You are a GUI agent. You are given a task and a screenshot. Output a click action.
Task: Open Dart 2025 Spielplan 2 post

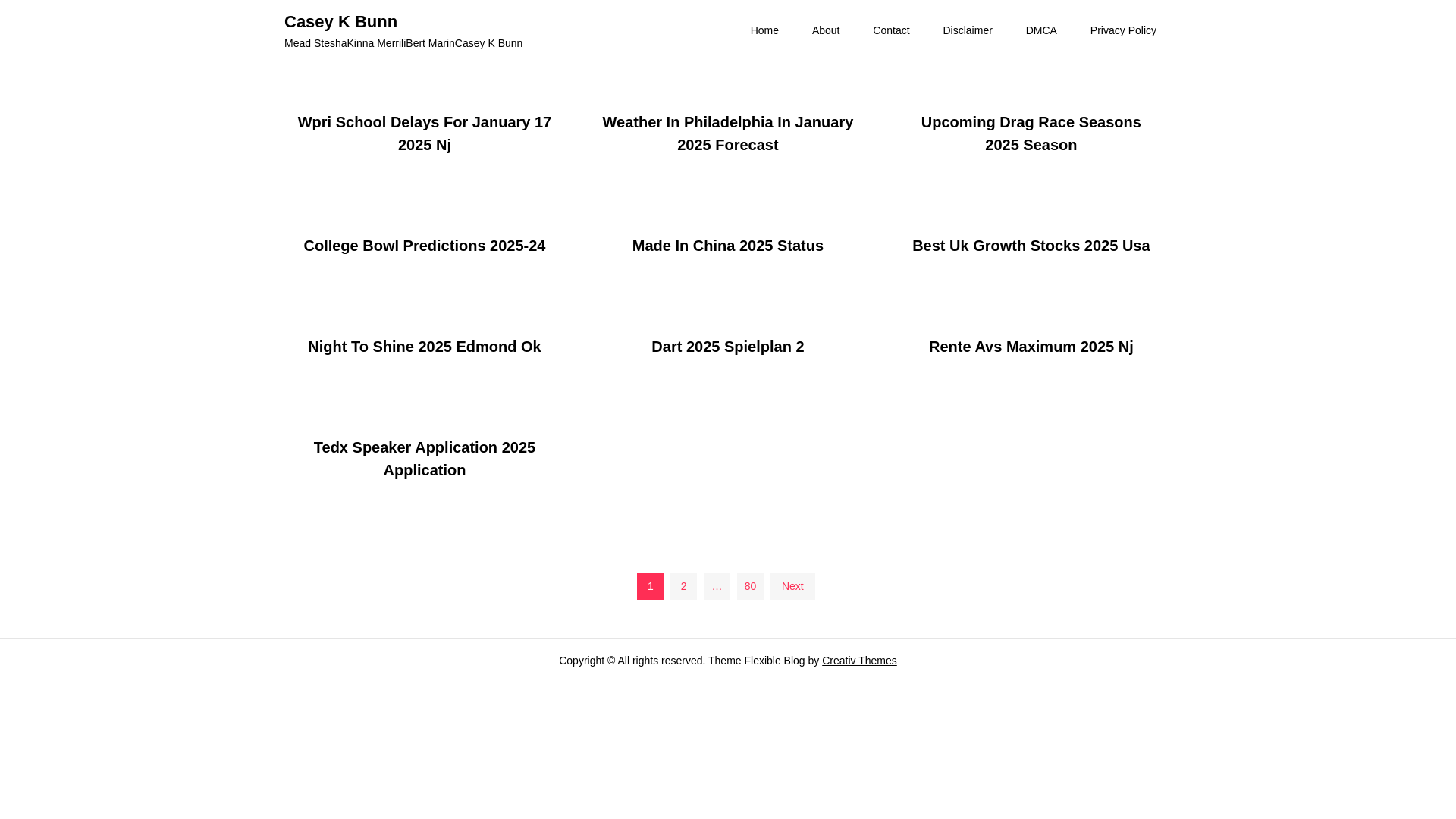[x=728, y=347]
